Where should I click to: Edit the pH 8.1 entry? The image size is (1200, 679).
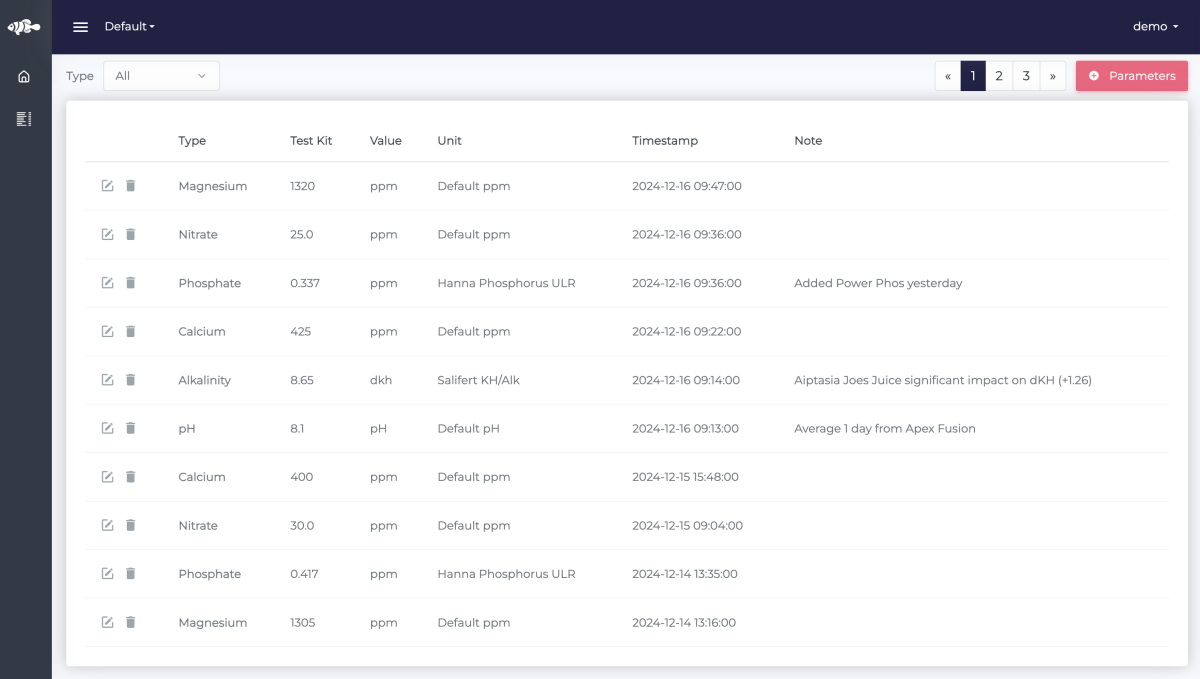point(107,428)
